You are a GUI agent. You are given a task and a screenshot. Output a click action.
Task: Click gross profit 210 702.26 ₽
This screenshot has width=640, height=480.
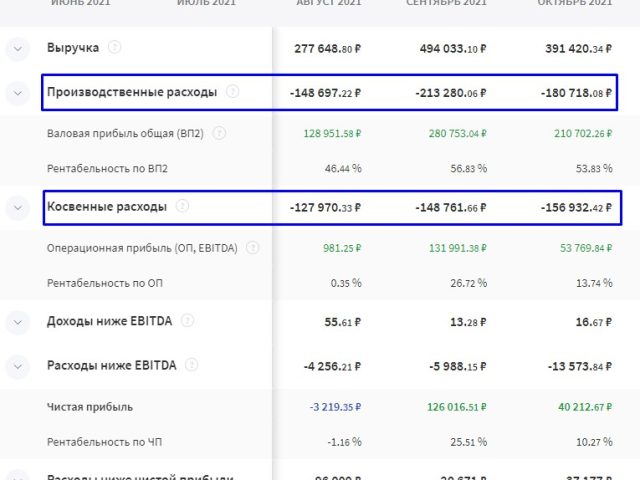pyautogui.click(x=583, y=134)
